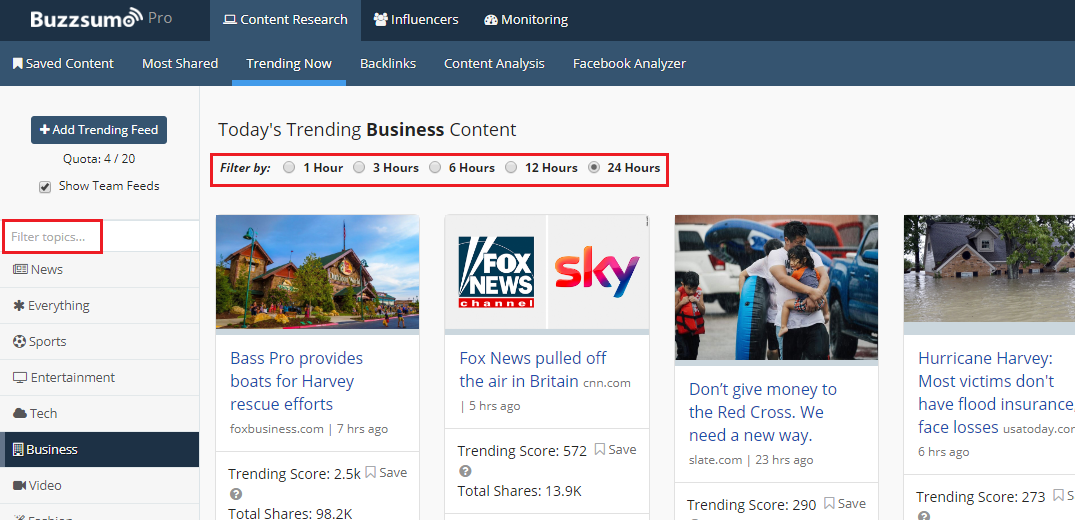Click the help icon under Trending Score 2.5k
The height and width of the screenshot is (520, 1075).
235,494
